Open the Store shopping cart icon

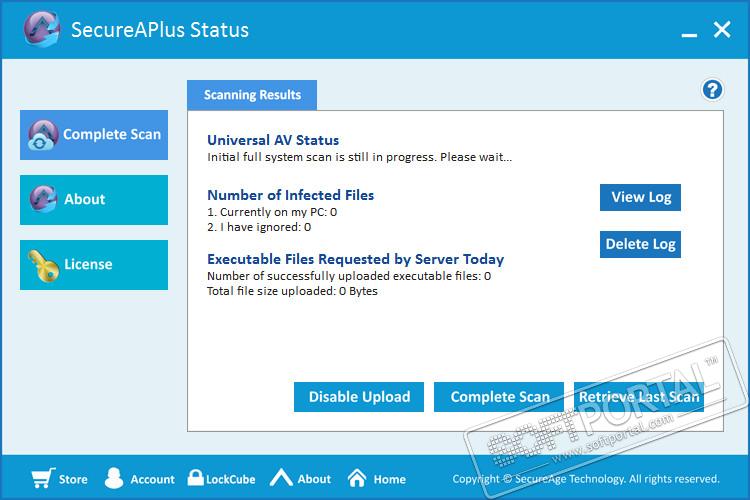coord(41,478)
